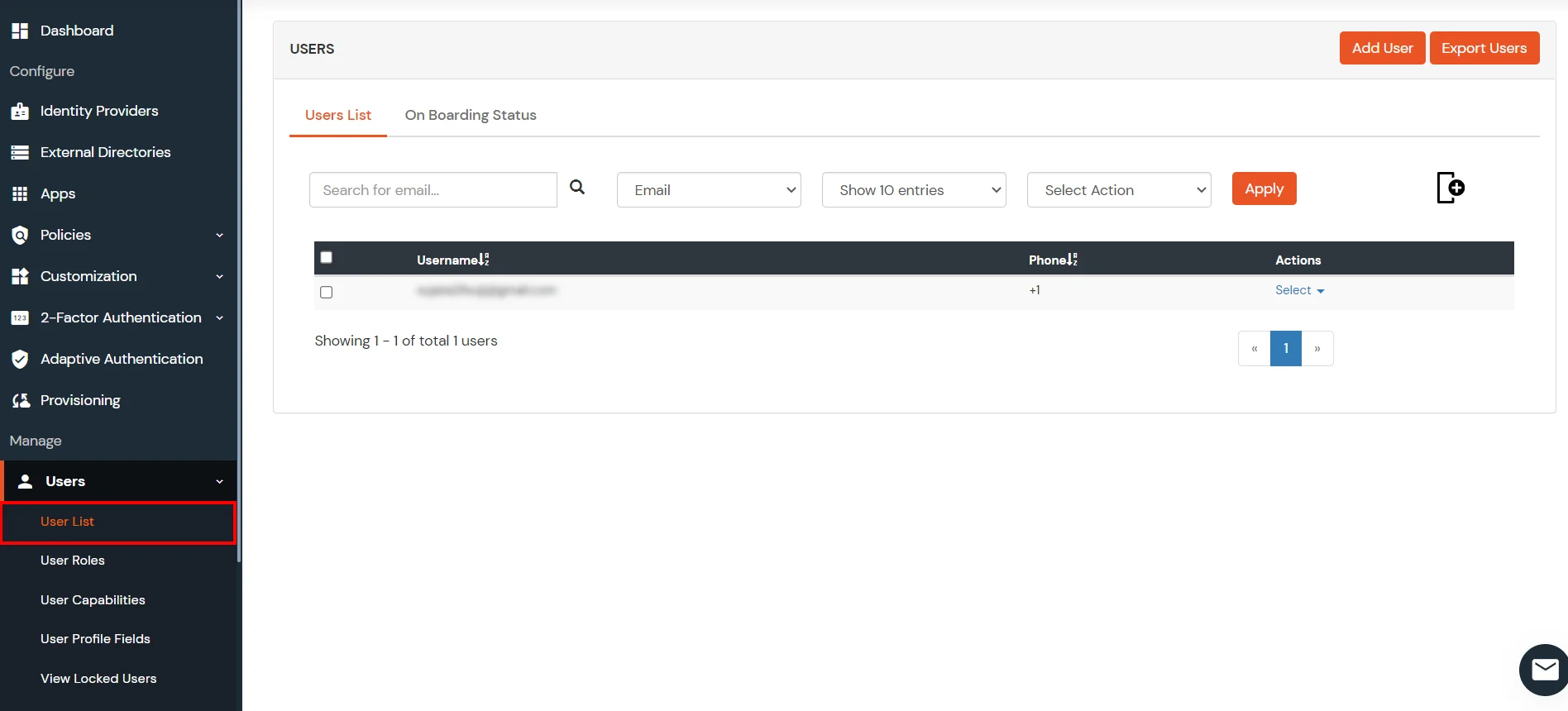The image size is (1568, 711).
Task: Open External Directories menu item
Action: pos(105,152)
